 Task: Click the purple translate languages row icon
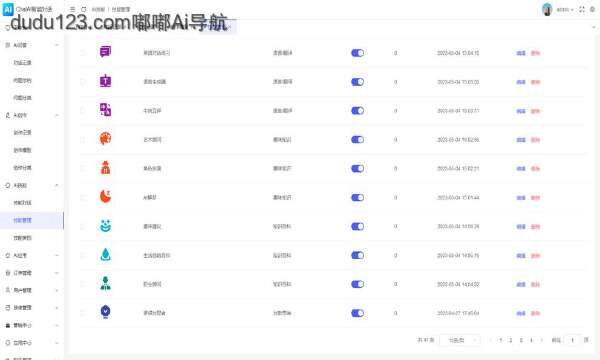click(x=105, y=110)
